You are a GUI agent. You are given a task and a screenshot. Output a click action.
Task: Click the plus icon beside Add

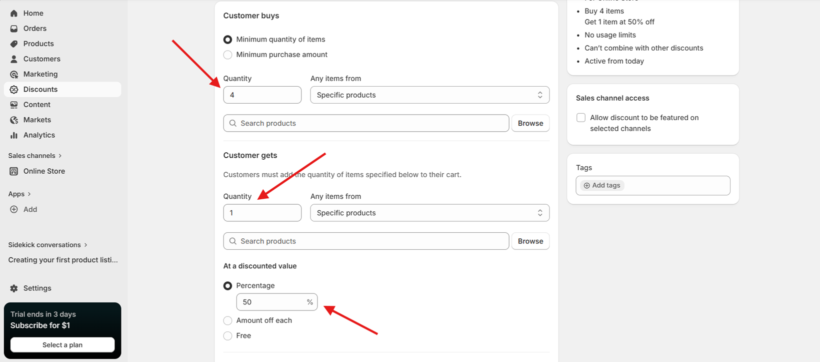[14, 209]
